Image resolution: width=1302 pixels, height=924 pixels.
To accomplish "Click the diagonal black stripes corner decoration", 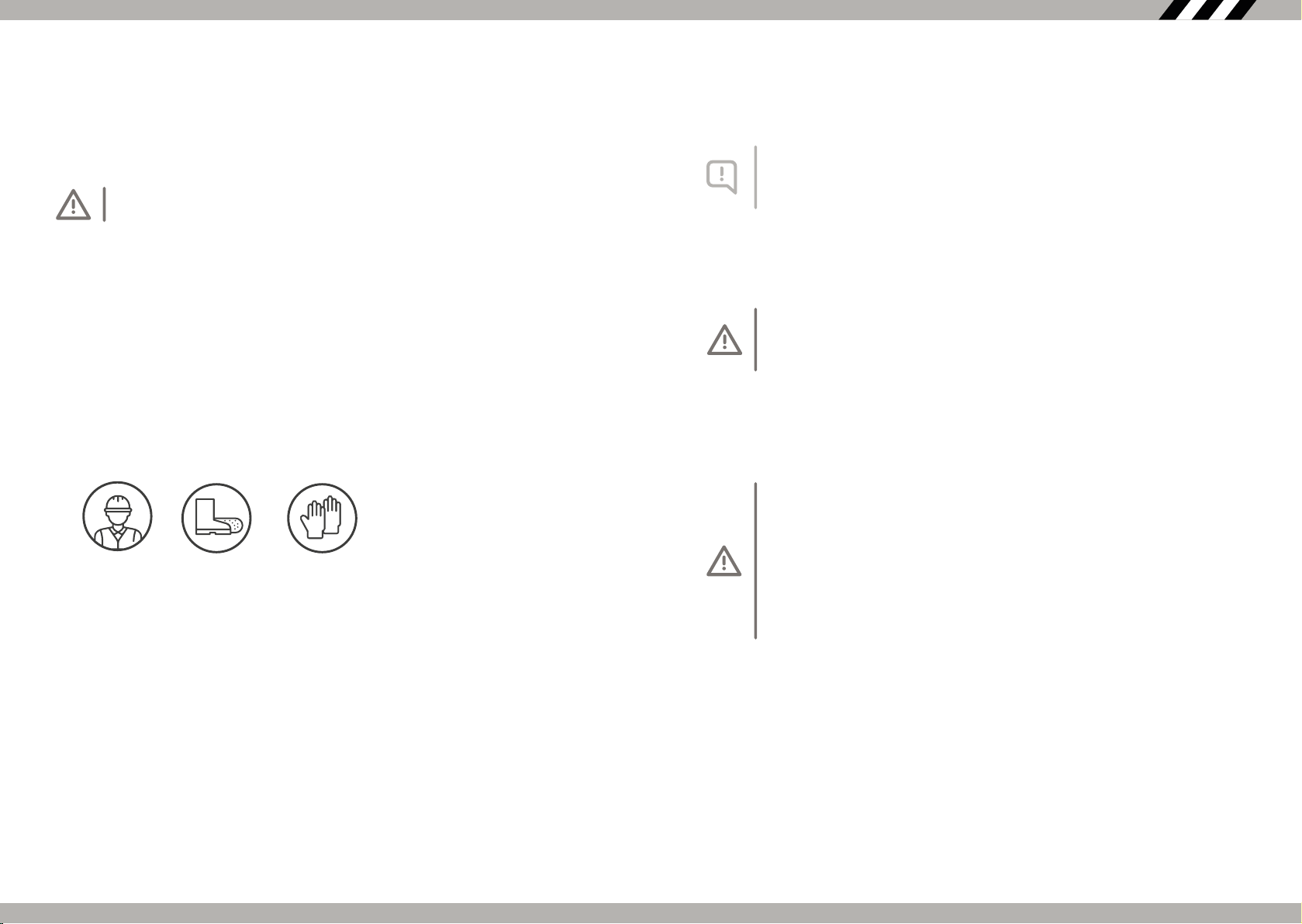I will pyautogui.click(x=1209, y=9).
